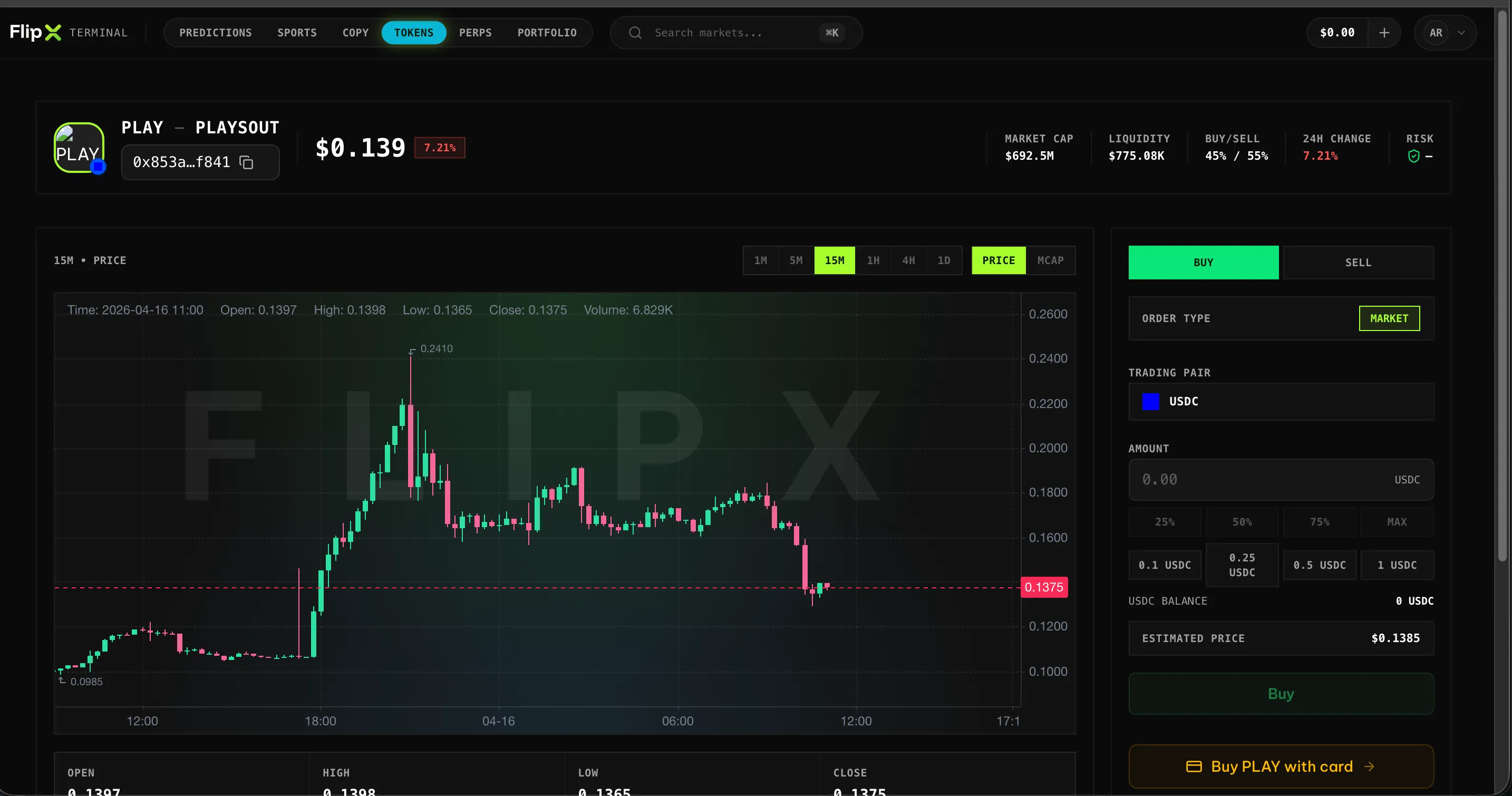Toggle the chart to MCAP view
Image resolution: width=1512 pixels, height=796 pixels.
(1050, 260)
